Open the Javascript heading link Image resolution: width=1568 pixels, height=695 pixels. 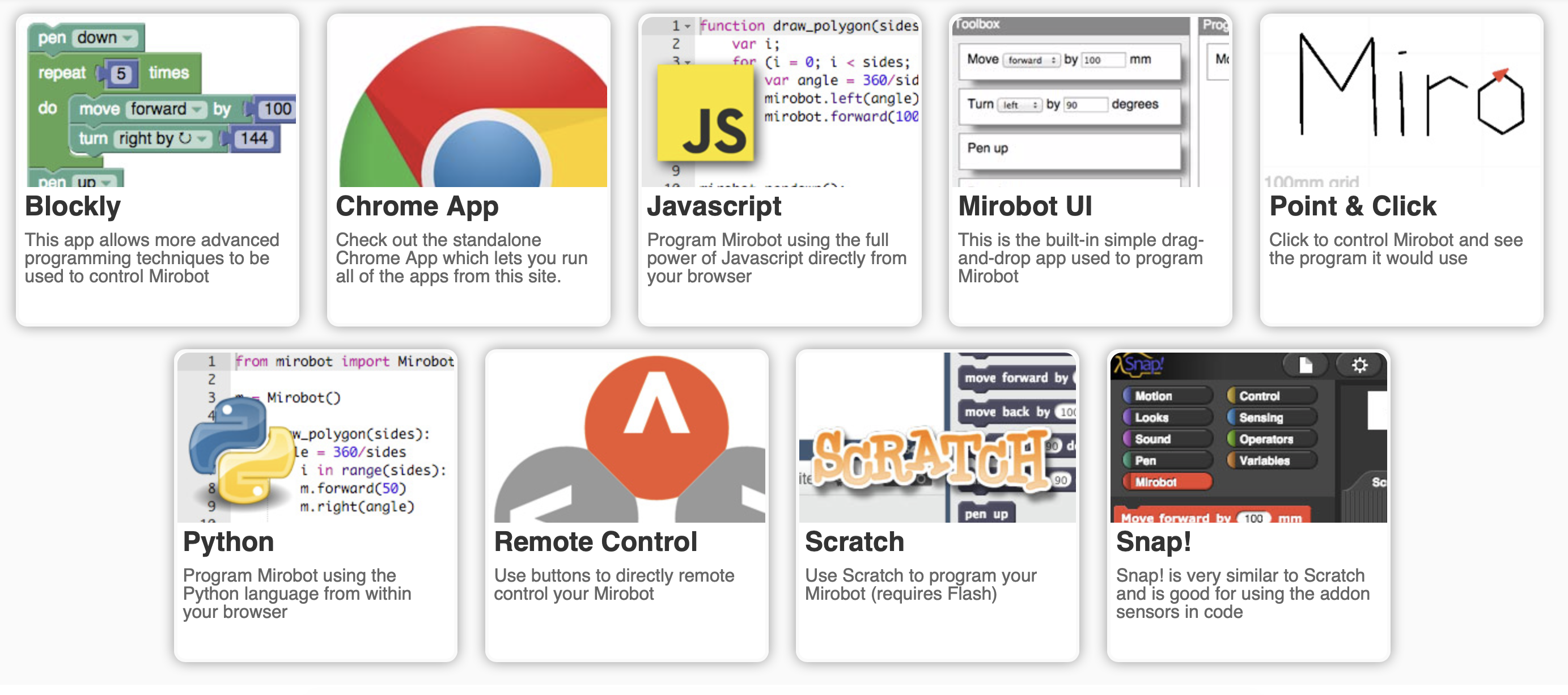[x=715, y=206]
